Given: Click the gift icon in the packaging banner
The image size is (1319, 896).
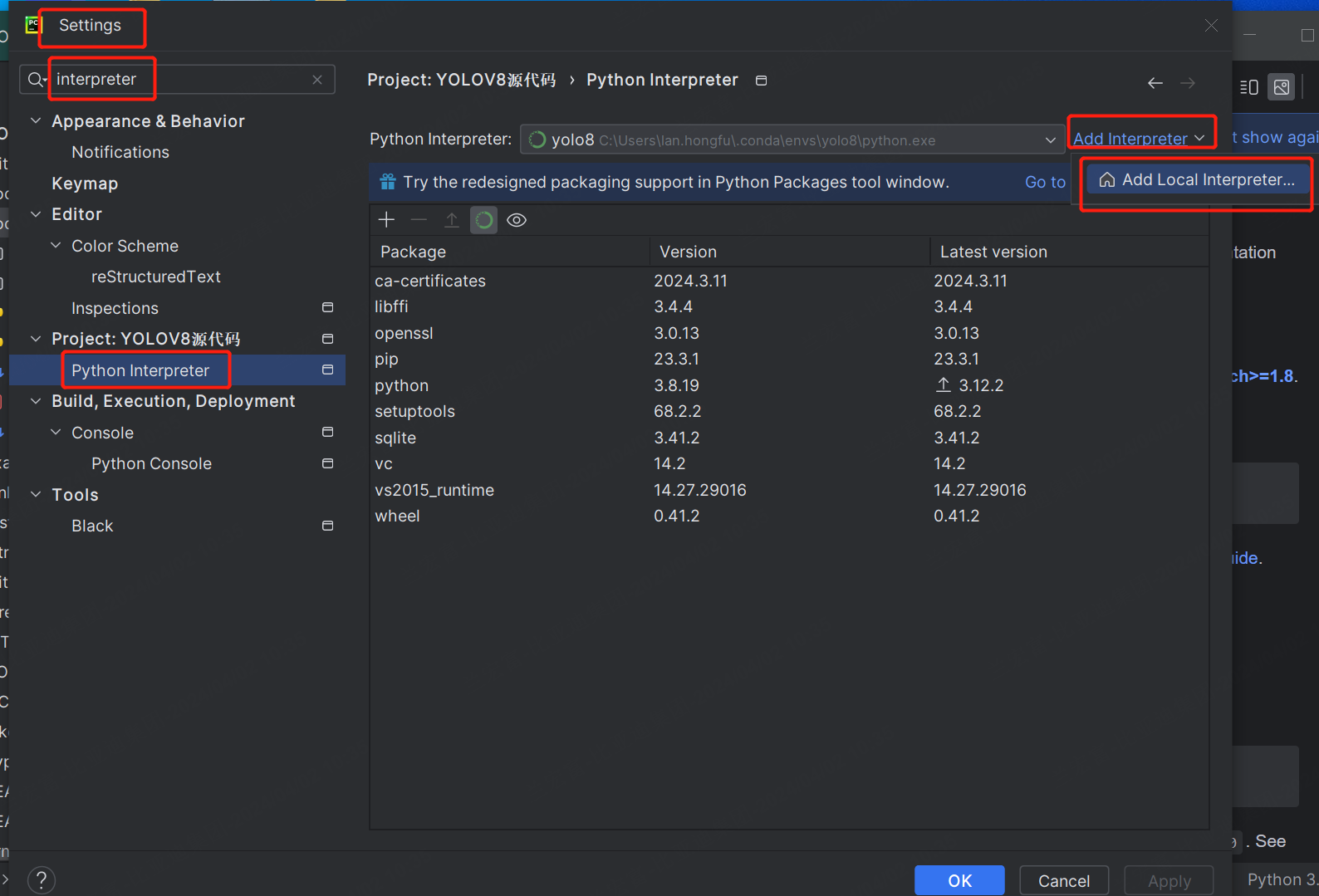Looking at the screenshot, I should (388, 182).
